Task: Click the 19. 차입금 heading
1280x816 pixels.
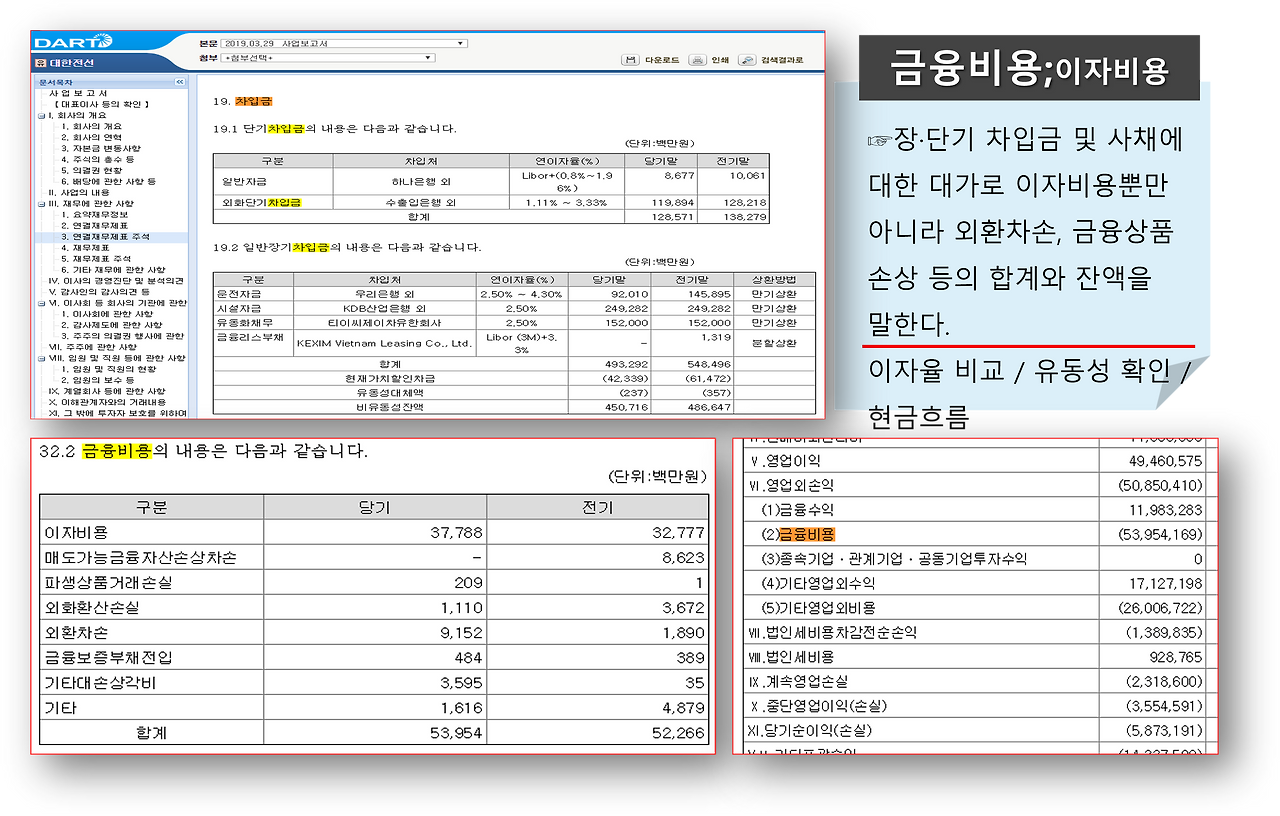Action: coord(243,101)
